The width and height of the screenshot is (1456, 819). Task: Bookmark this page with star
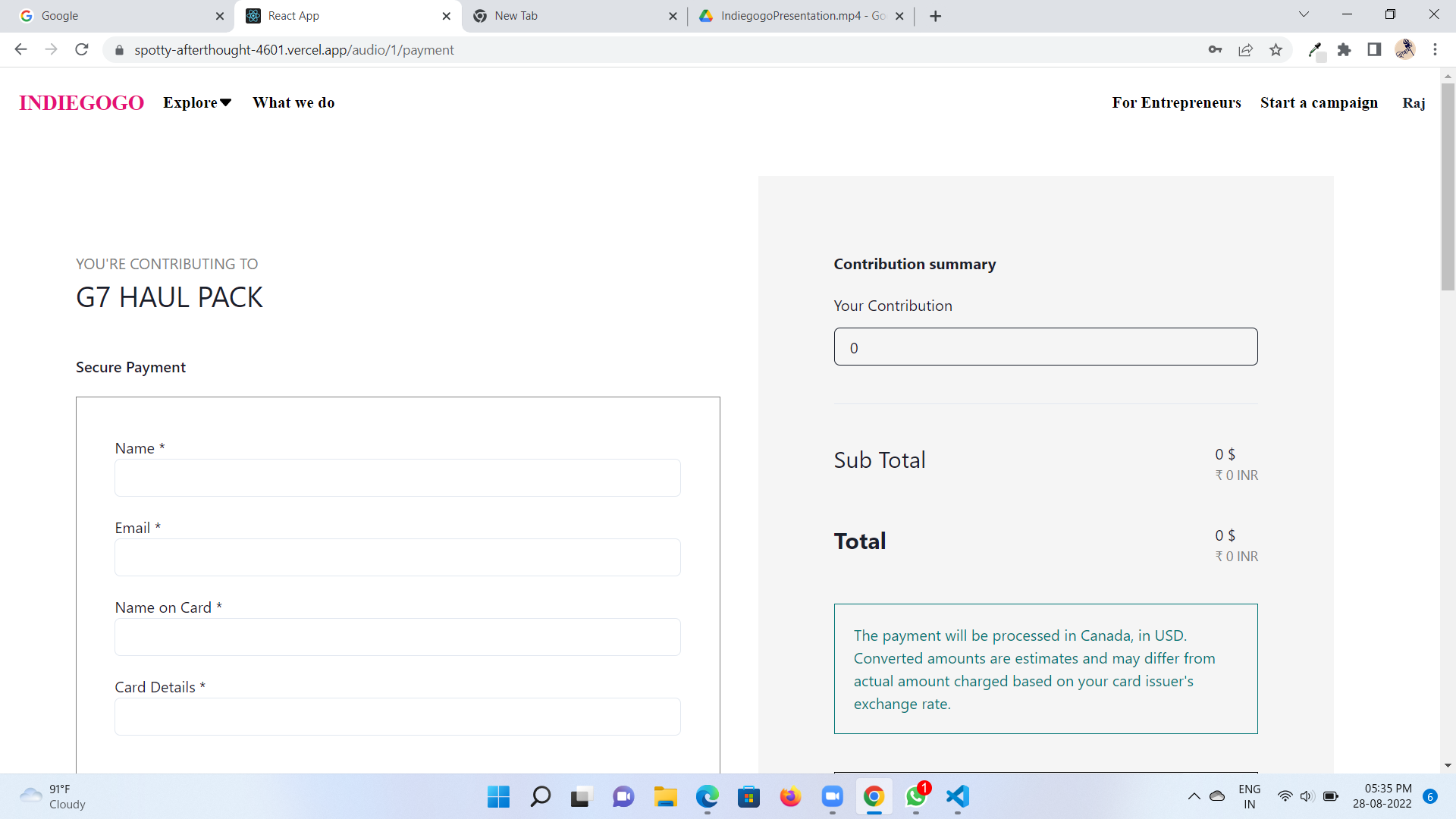point(1276,49)
